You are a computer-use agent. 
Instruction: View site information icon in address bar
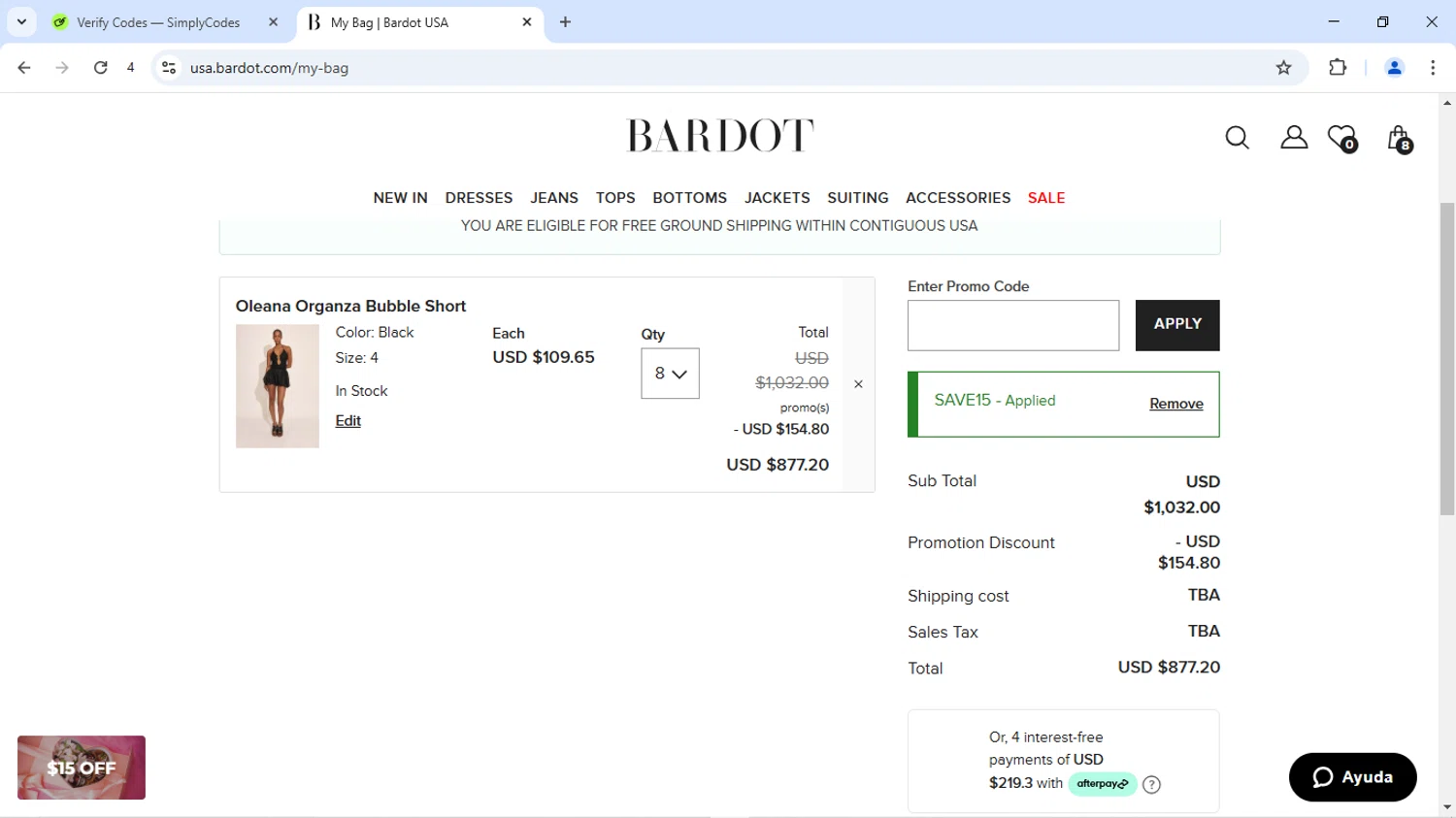169,68
